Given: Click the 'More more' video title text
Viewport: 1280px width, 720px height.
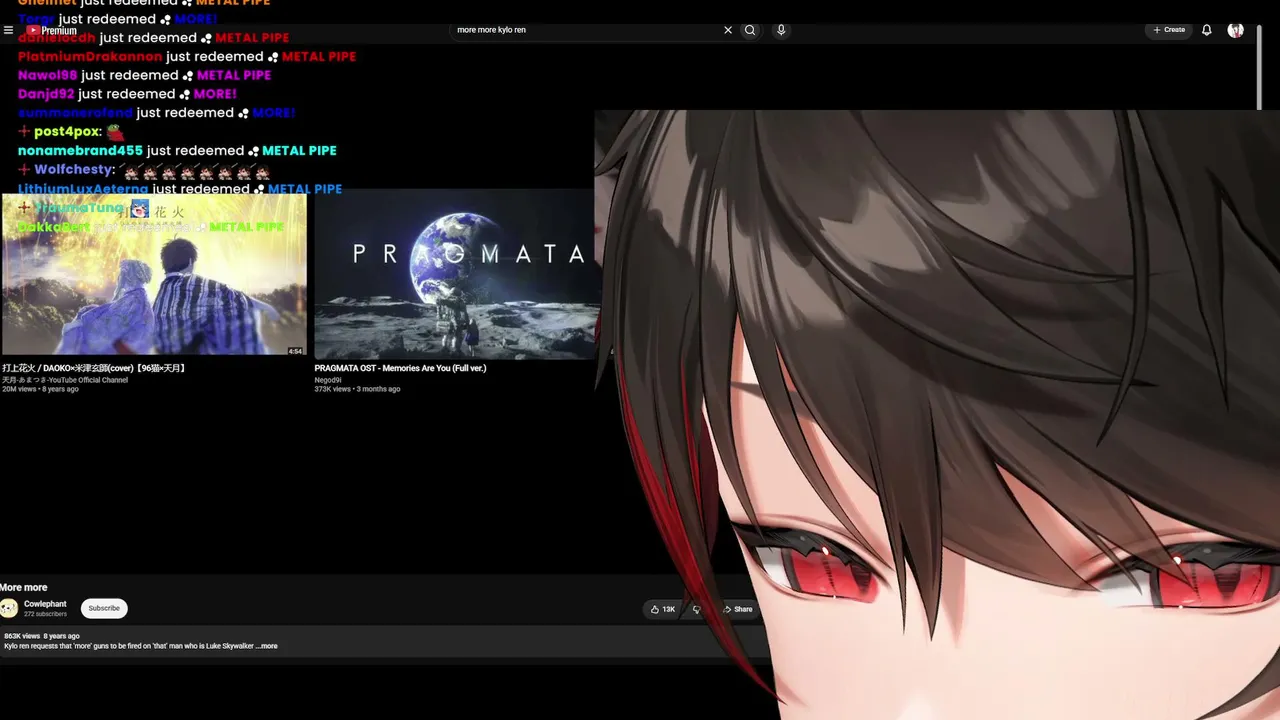Looking at the screenshot, I should [24, 588].
